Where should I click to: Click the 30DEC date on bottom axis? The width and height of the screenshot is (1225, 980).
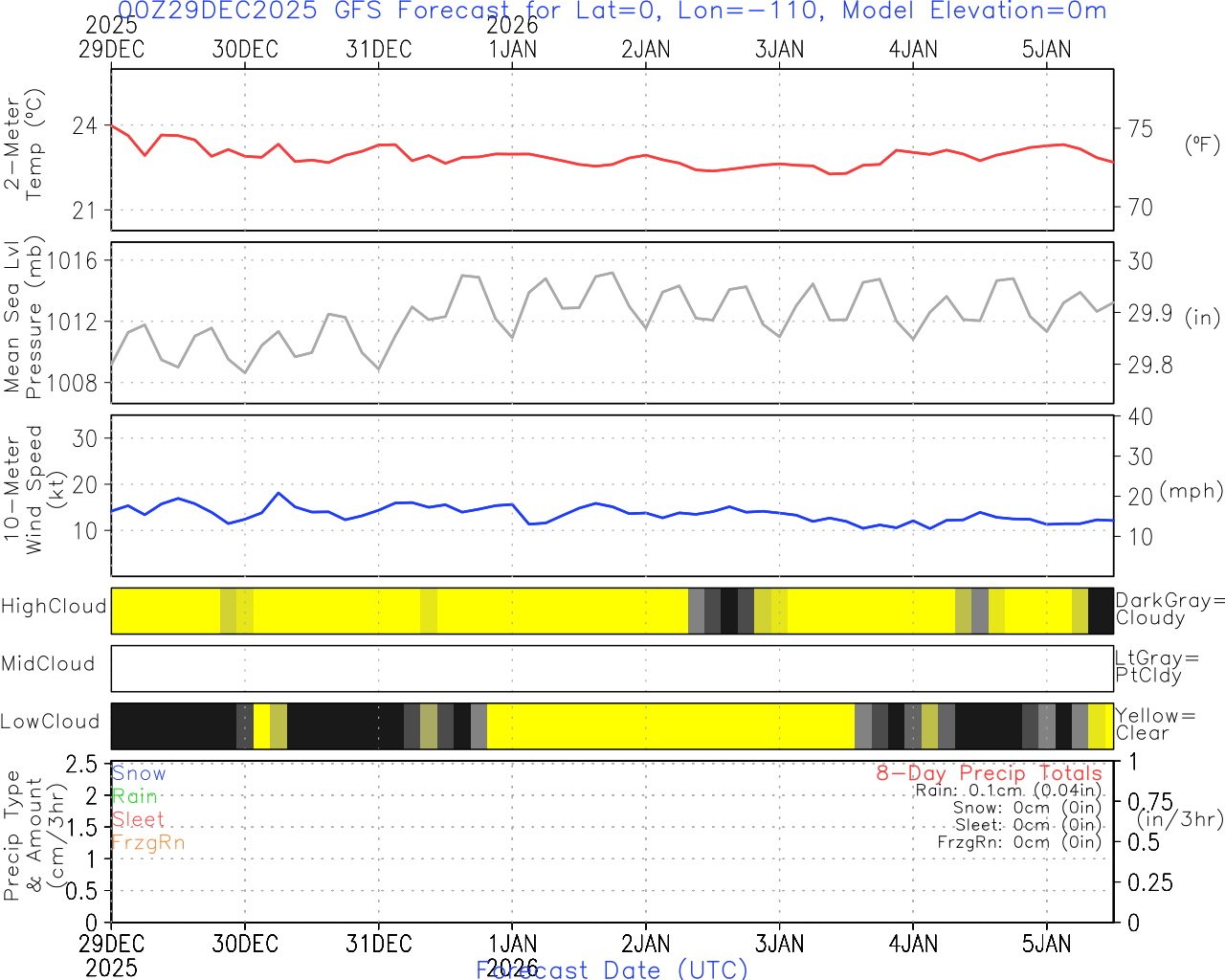(245, 945)
